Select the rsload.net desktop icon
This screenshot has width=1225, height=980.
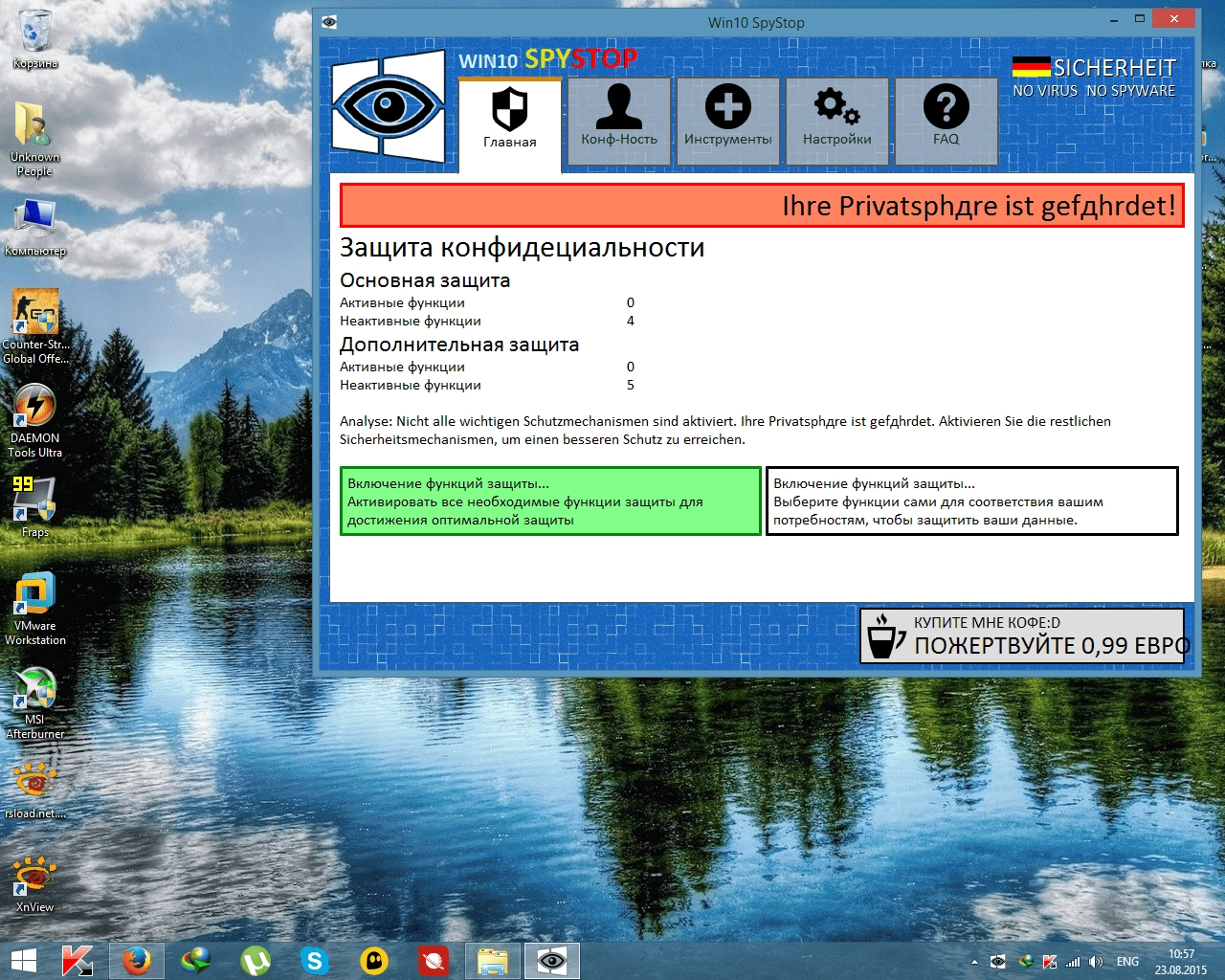pyautogui.click(x=35, y=790)
